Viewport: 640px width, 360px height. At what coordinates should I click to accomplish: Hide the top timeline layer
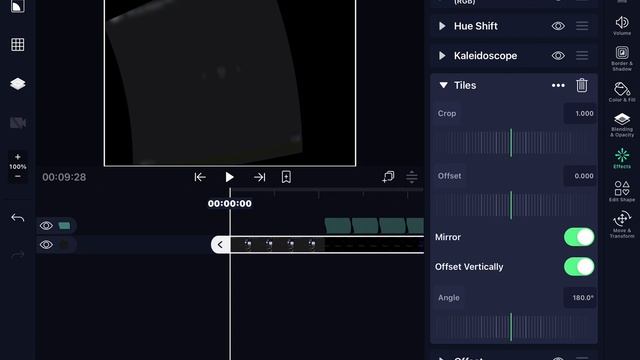pyautogui.click(x=46, y=225)
